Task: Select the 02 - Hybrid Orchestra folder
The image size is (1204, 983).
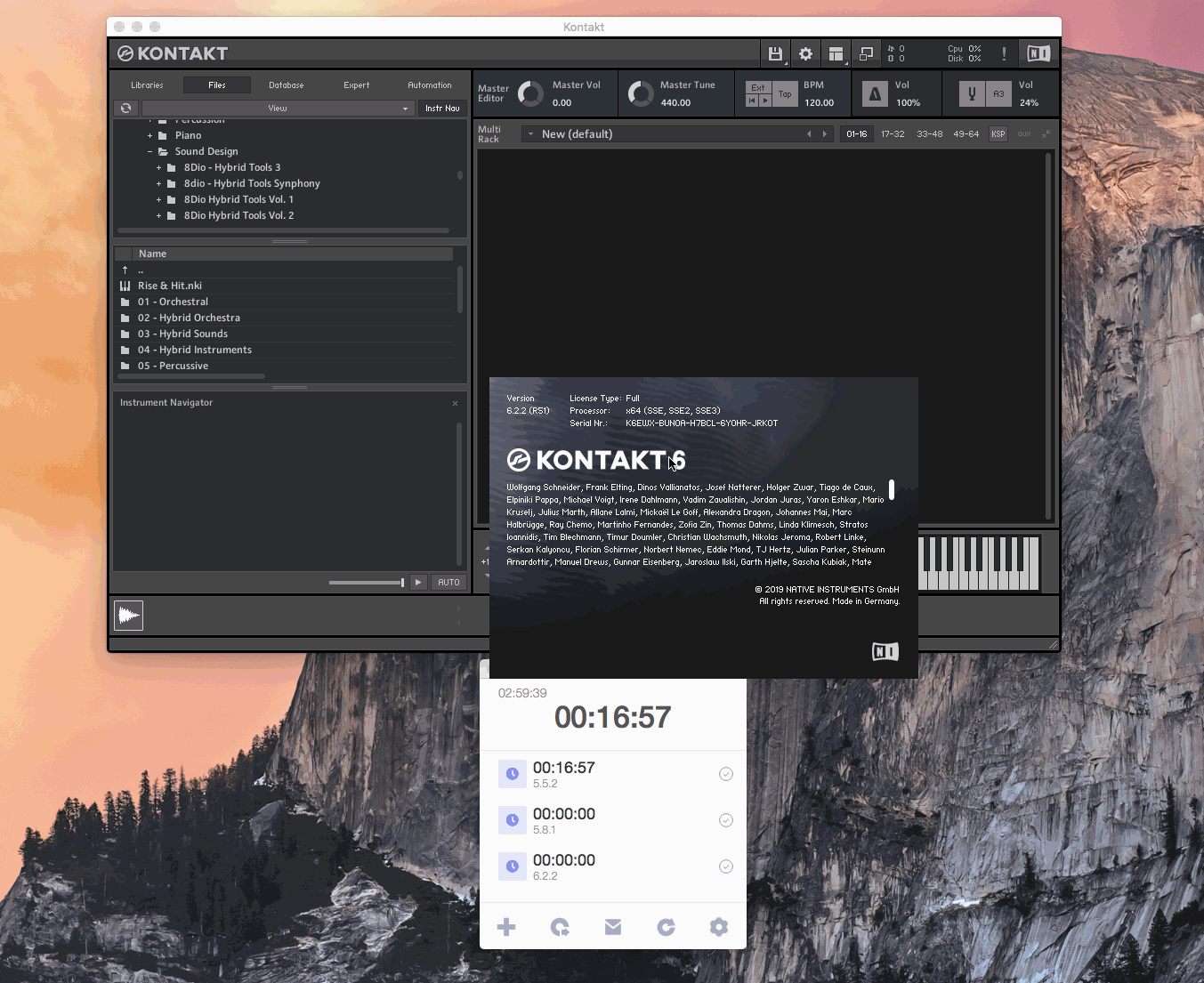Action: click(x=285, y=318)
